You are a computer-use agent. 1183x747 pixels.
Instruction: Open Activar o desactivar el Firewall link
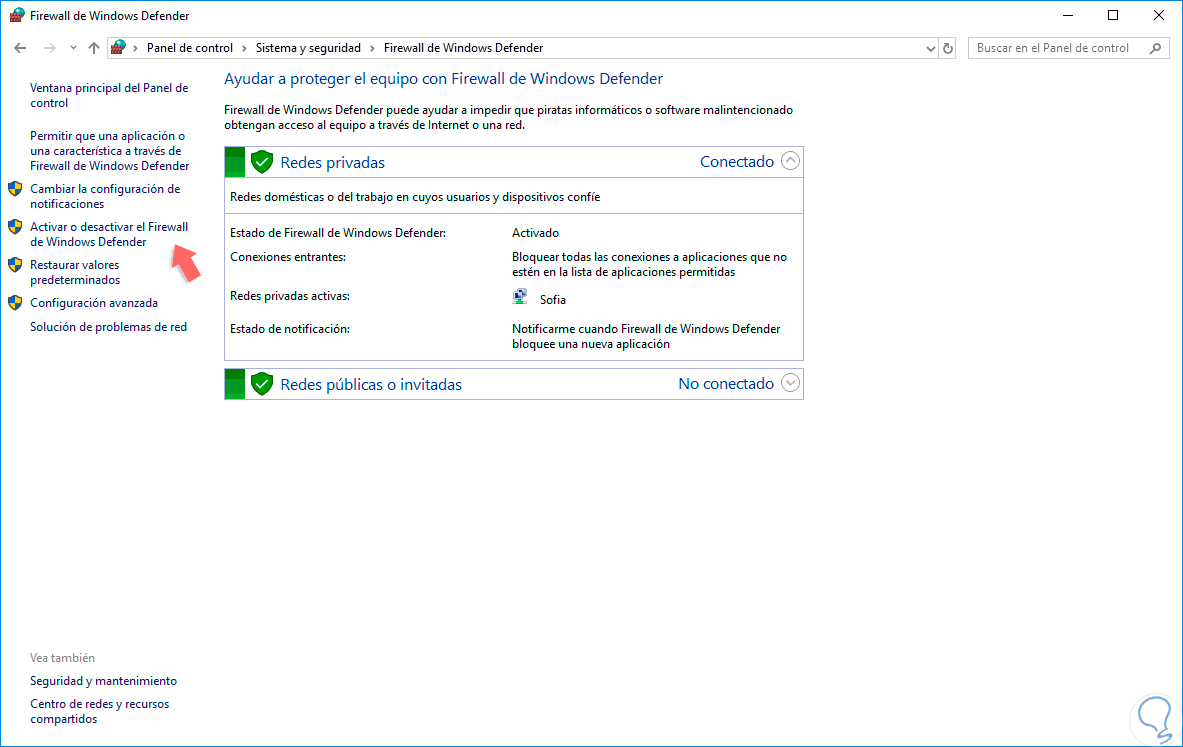pyautogui.click(x=109, y=234)
